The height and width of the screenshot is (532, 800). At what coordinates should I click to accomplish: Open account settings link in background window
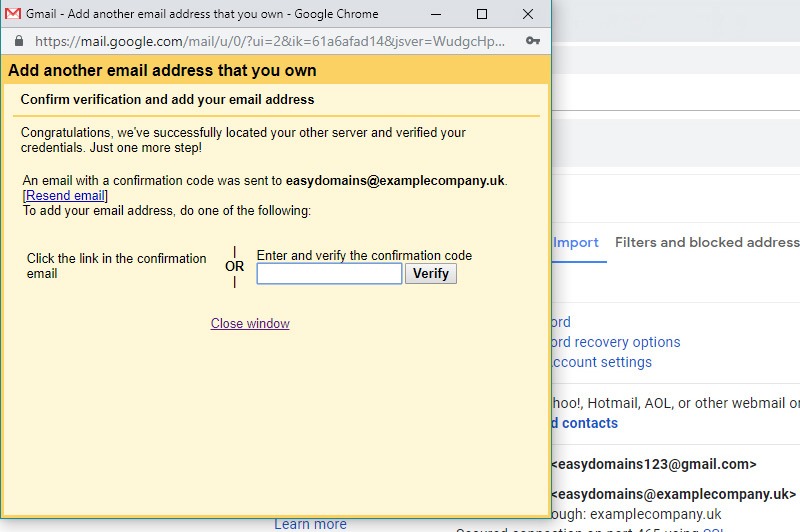pyautogui.click(x=602, y=362)
